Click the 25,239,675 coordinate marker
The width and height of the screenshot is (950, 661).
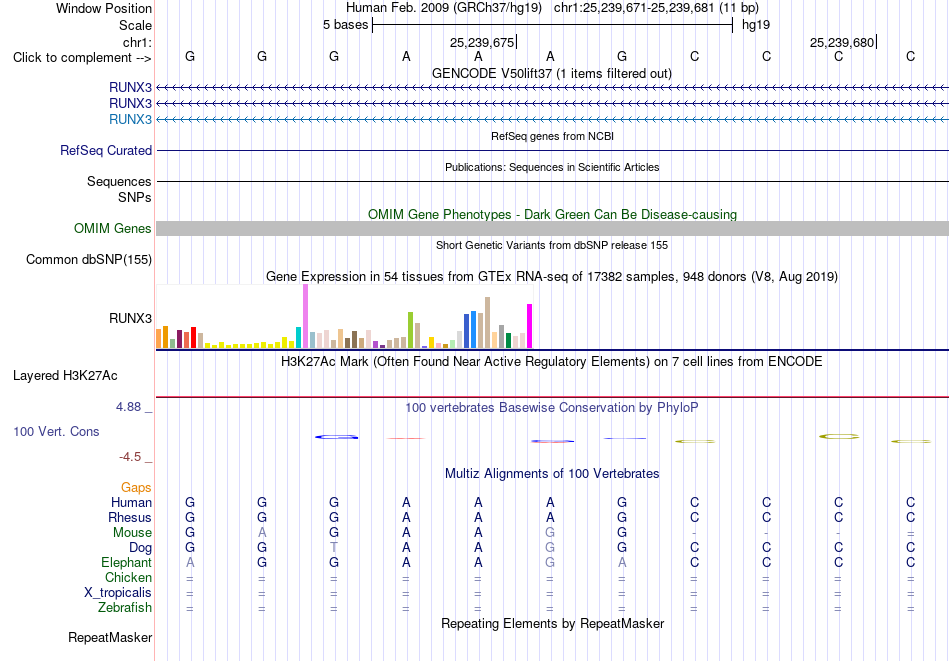coord(482,42)
